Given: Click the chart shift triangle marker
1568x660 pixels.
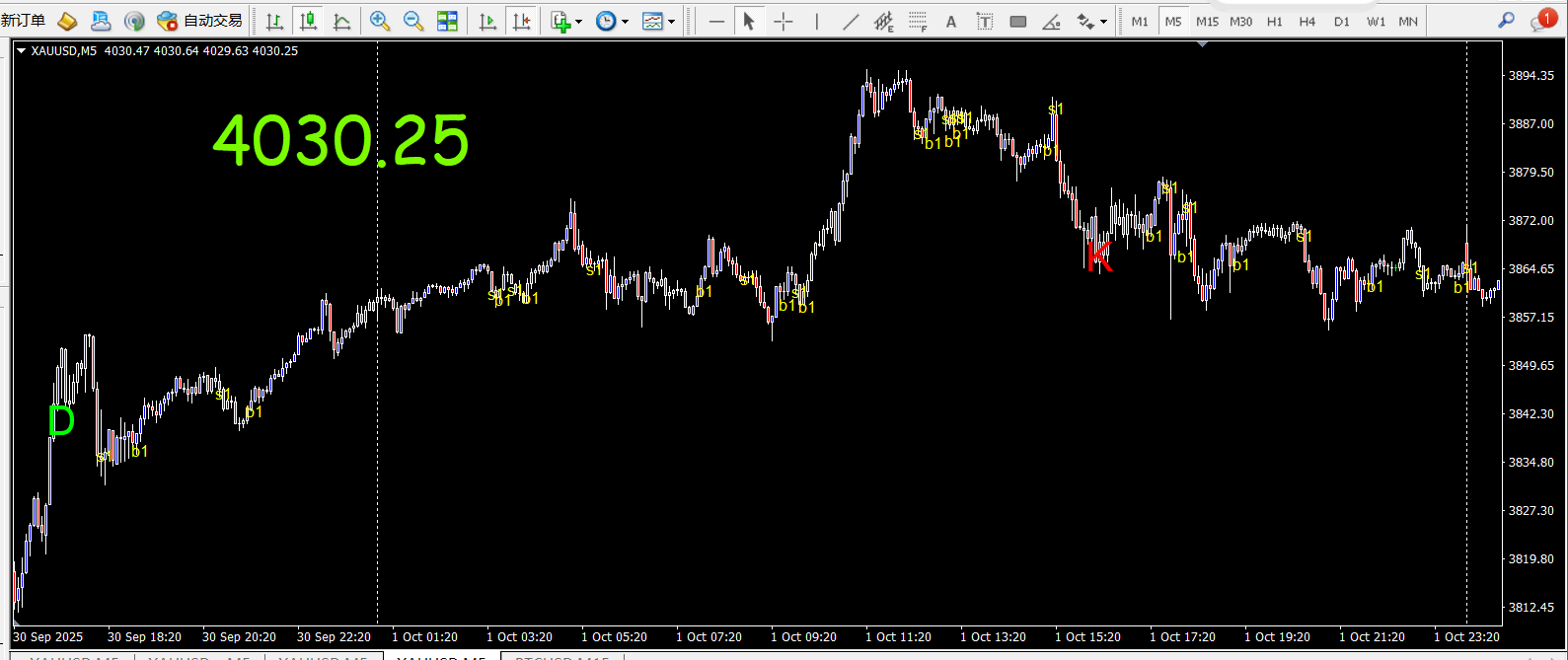Looking at the screenshot, I should coord(1201,45).
